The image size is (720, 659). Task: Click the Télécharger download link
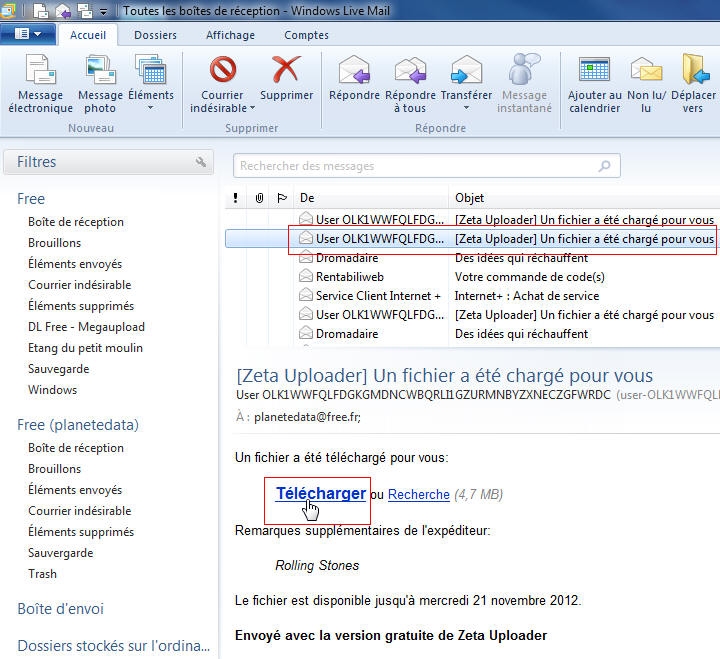click(321, 493)
